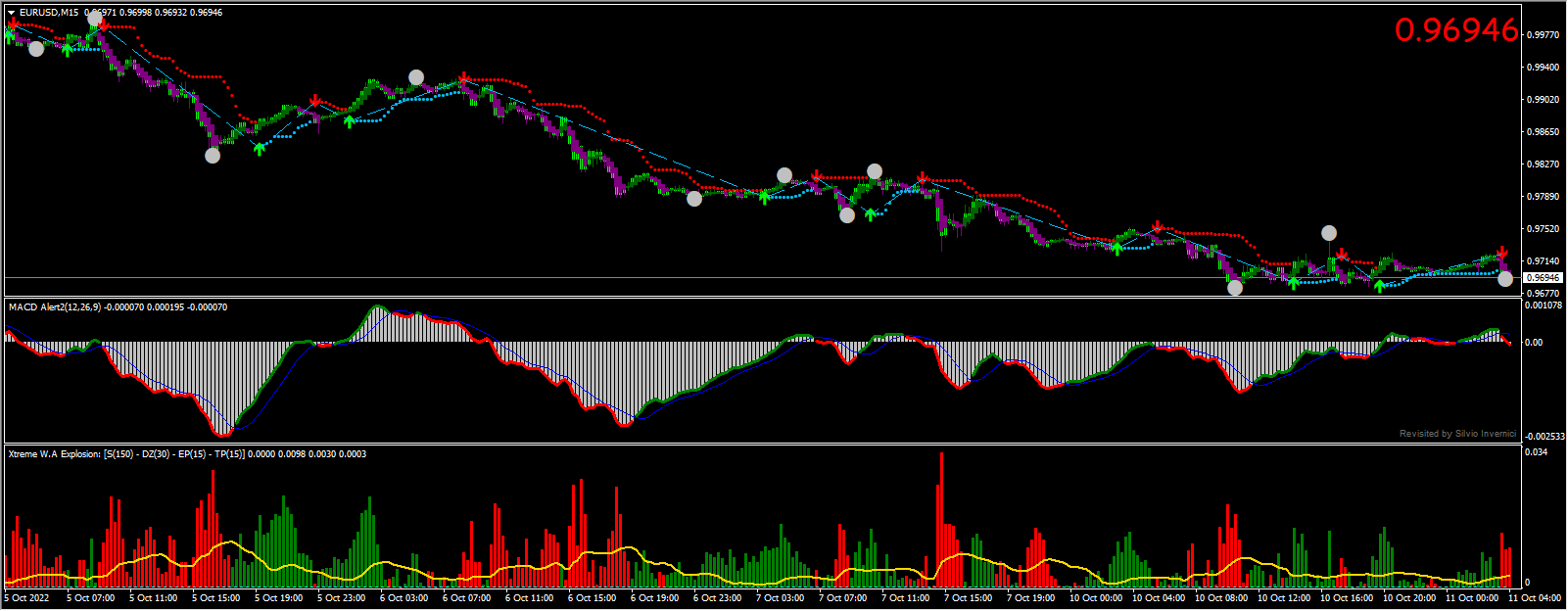Click time axis label 10 Oct 00:00

(x=1096, y=597)
